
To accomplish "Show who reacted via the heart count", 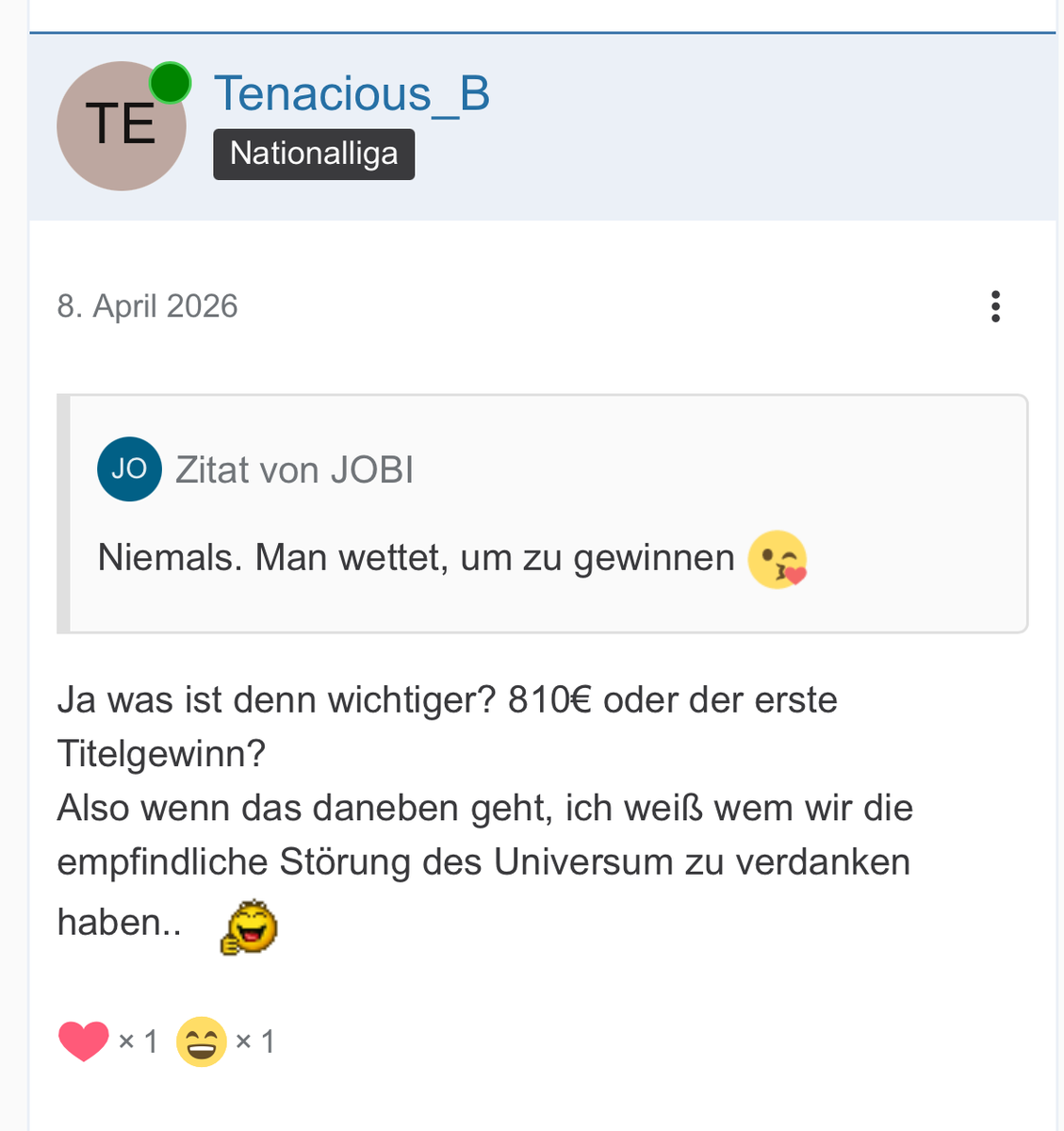I will (x=139, y=1041).
